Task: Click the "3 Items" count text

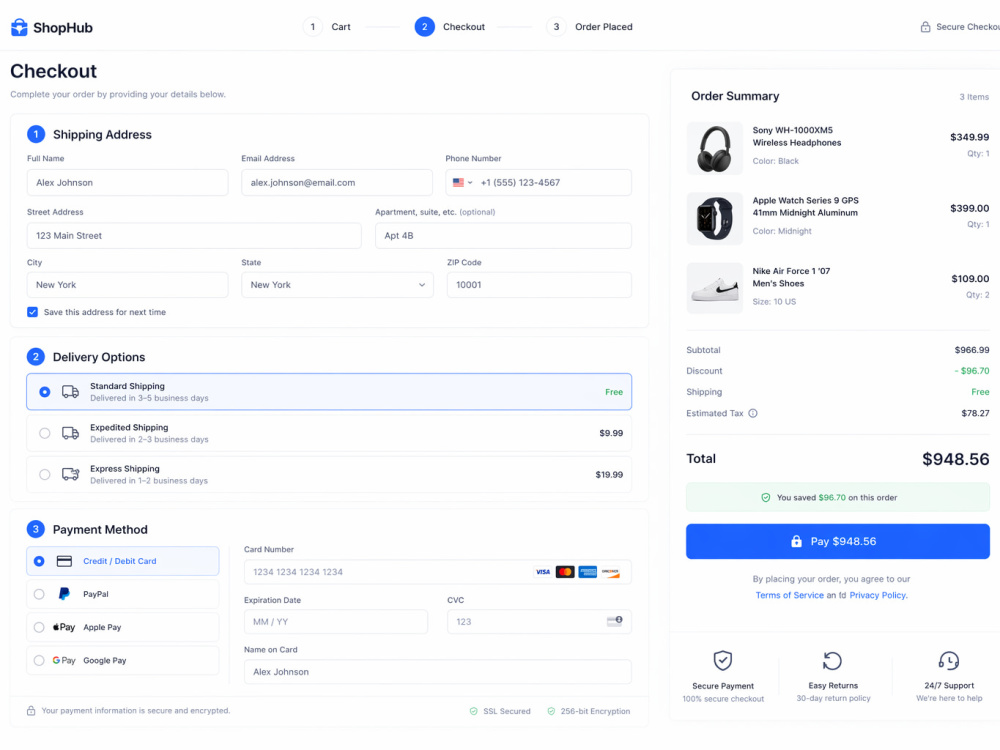Action: point(974,97)
